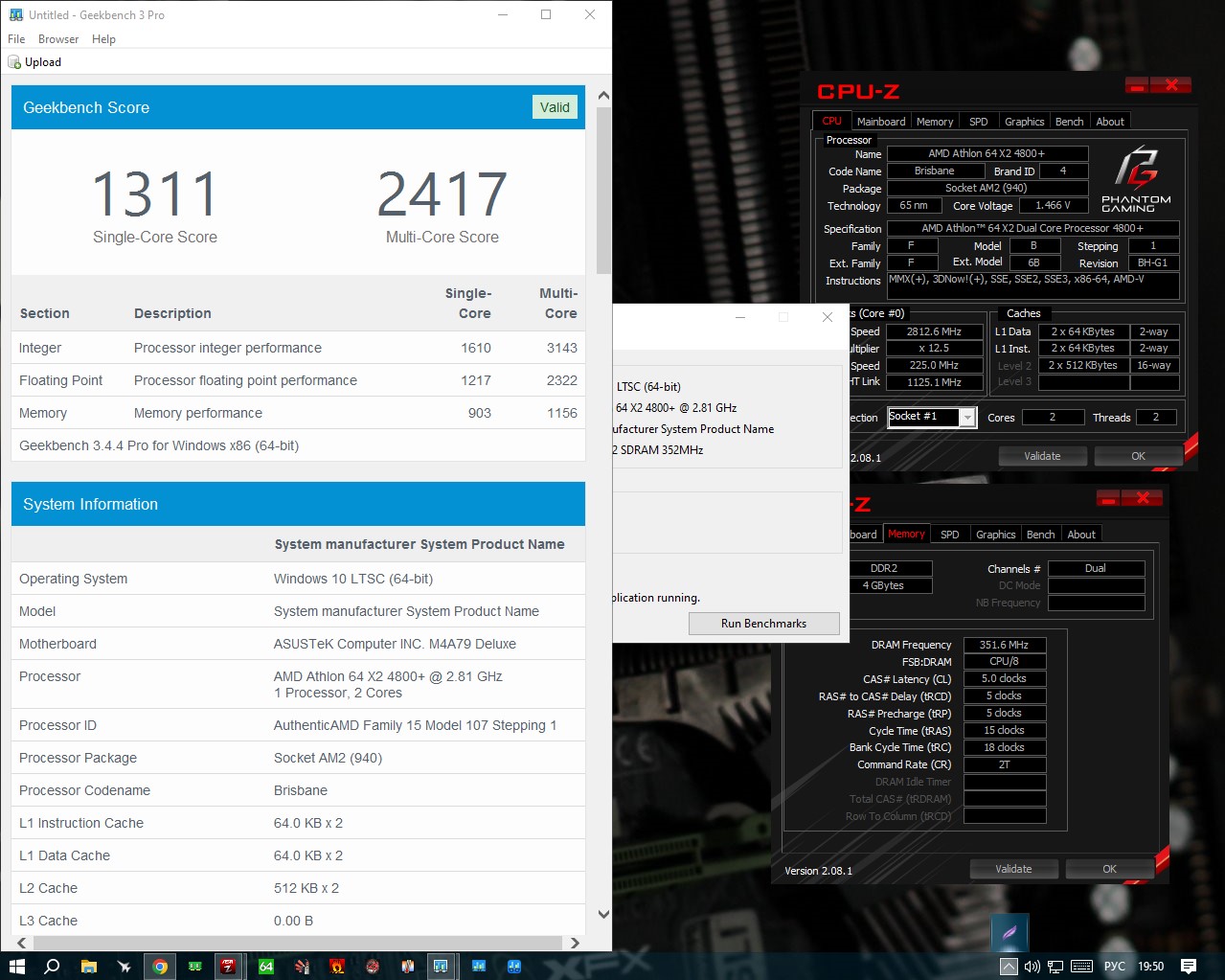Click the Geekbench app icon in title bar

[x=15, y=15]
